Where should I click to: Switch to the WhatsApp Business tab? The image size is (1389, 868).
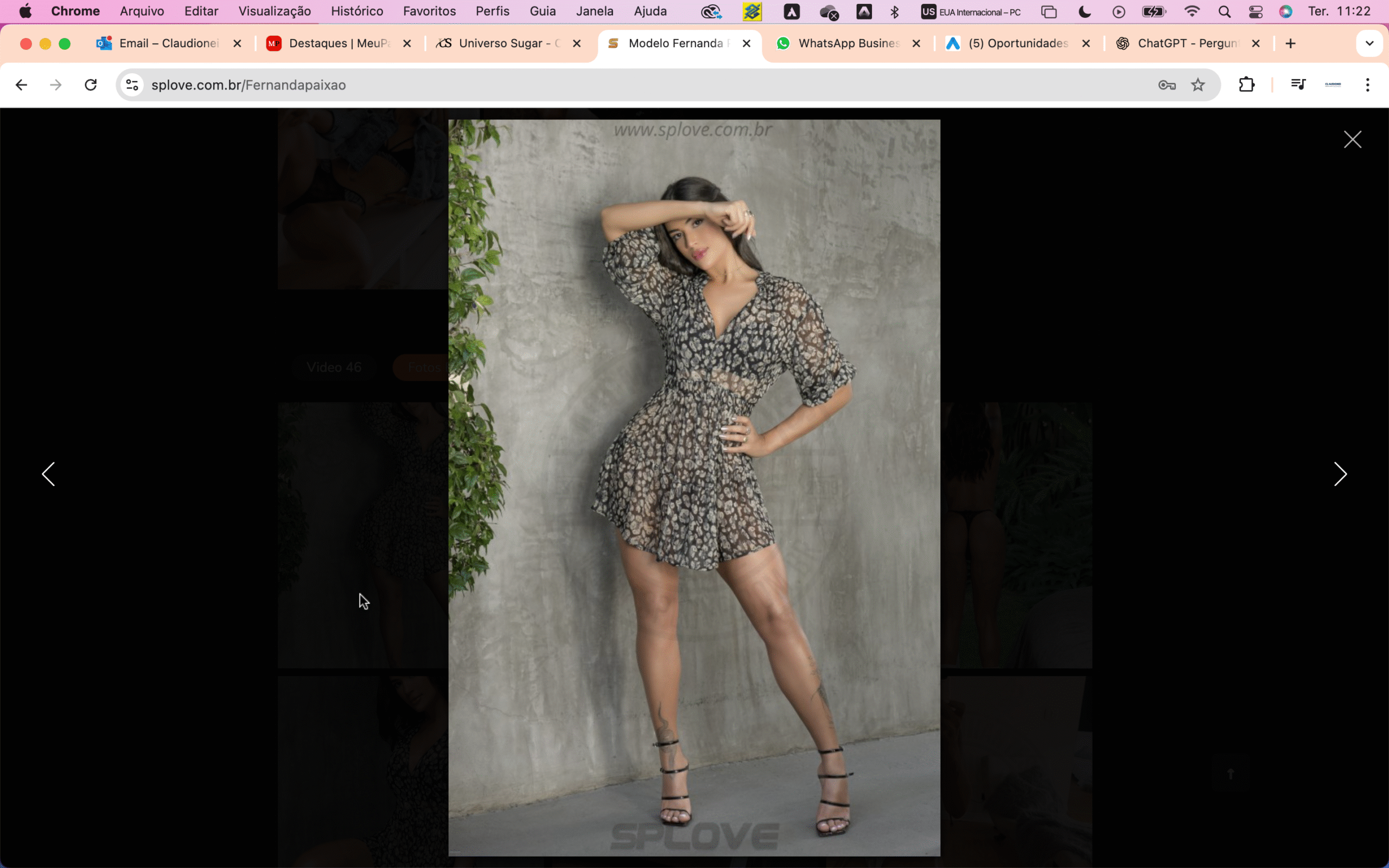coord(849,43)
